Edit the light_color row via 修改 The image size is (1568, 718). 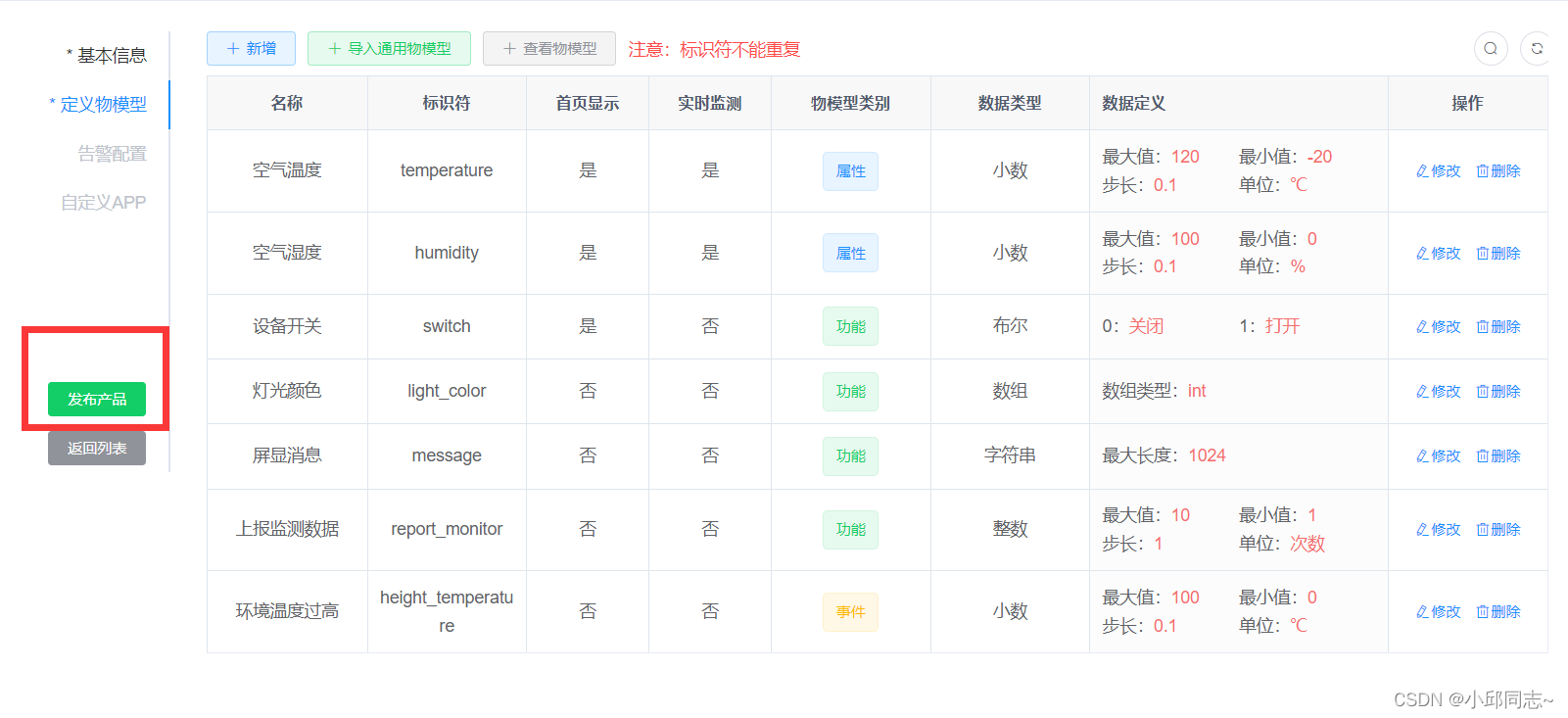tap(1438, 391)
